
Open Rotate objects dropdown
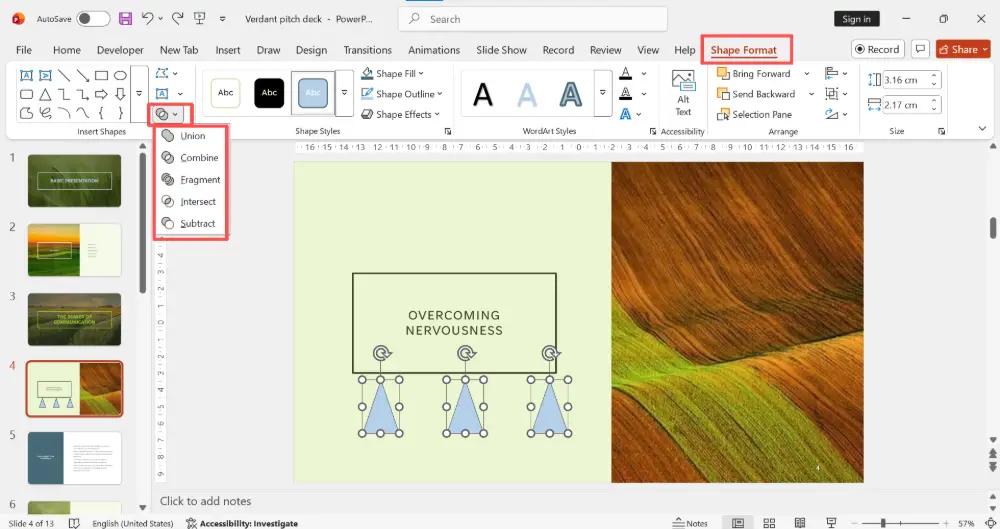pos(836,114)
